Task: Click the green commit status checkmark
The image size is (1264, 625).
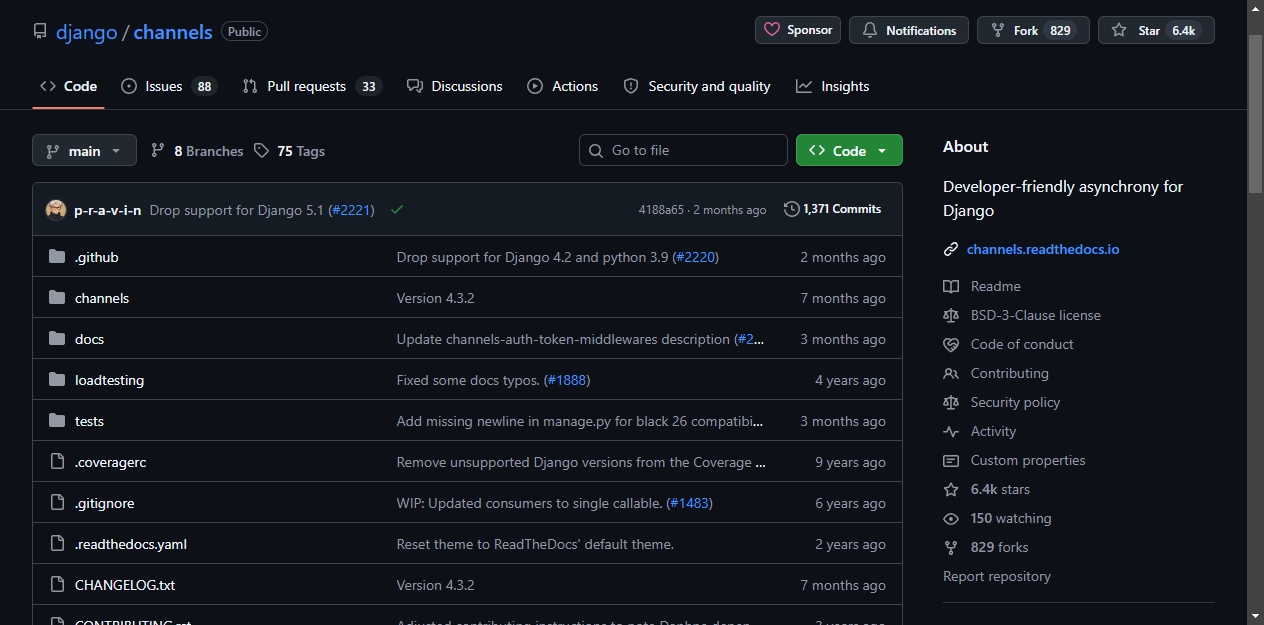Action: tap(397, 210)
